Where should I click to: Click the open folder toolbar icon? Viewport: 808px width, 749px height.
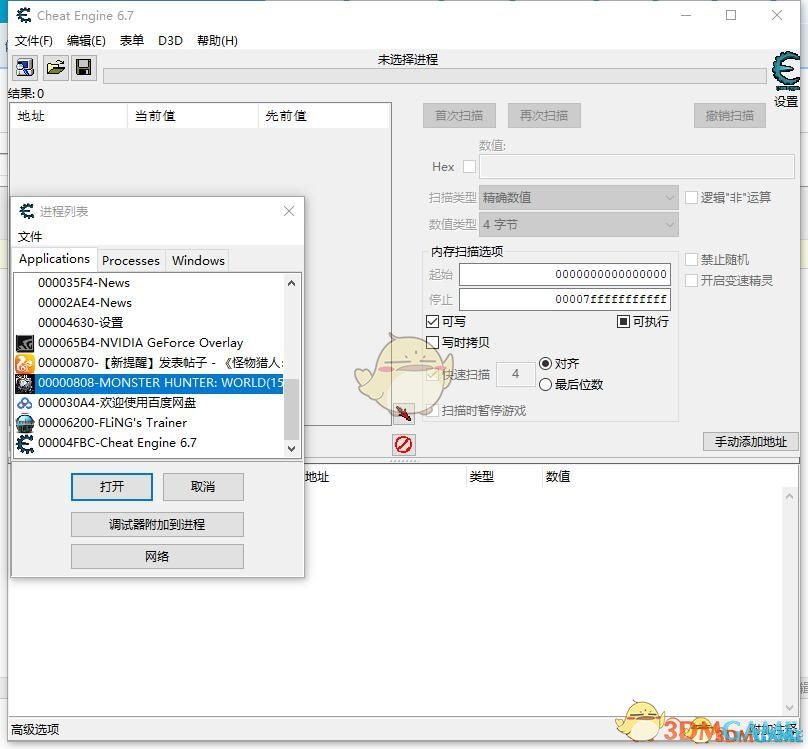(55, 67)
